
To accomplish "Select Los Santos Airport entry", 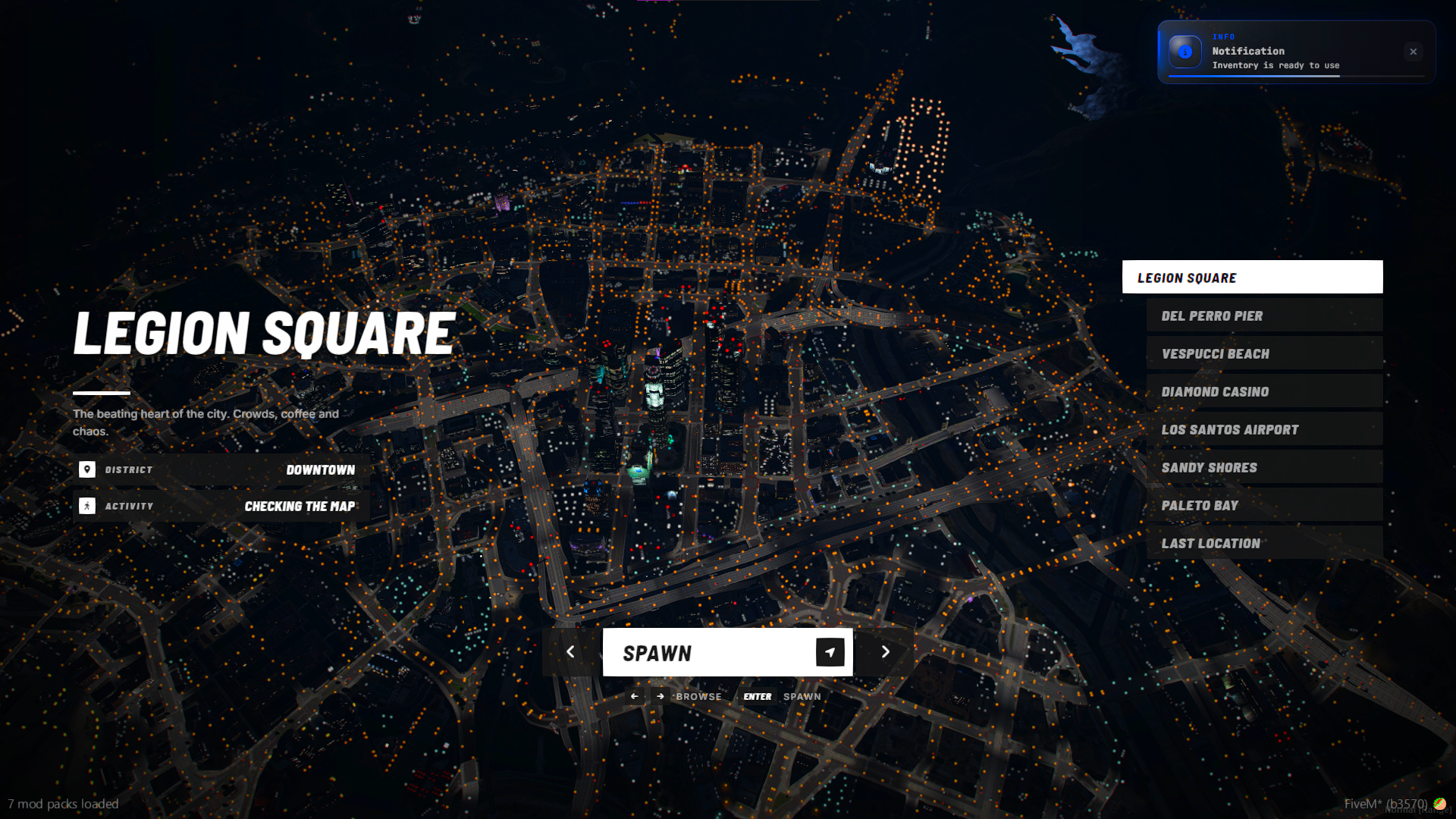I will (x=1264, y=429).
